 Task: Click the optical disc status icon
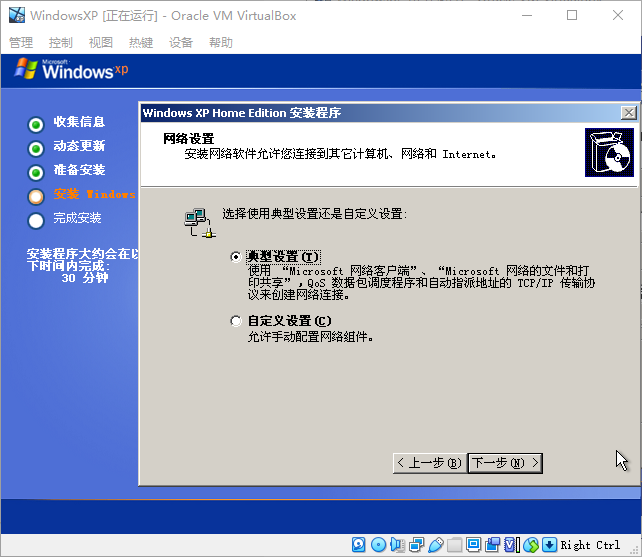[x=378, y=545]
